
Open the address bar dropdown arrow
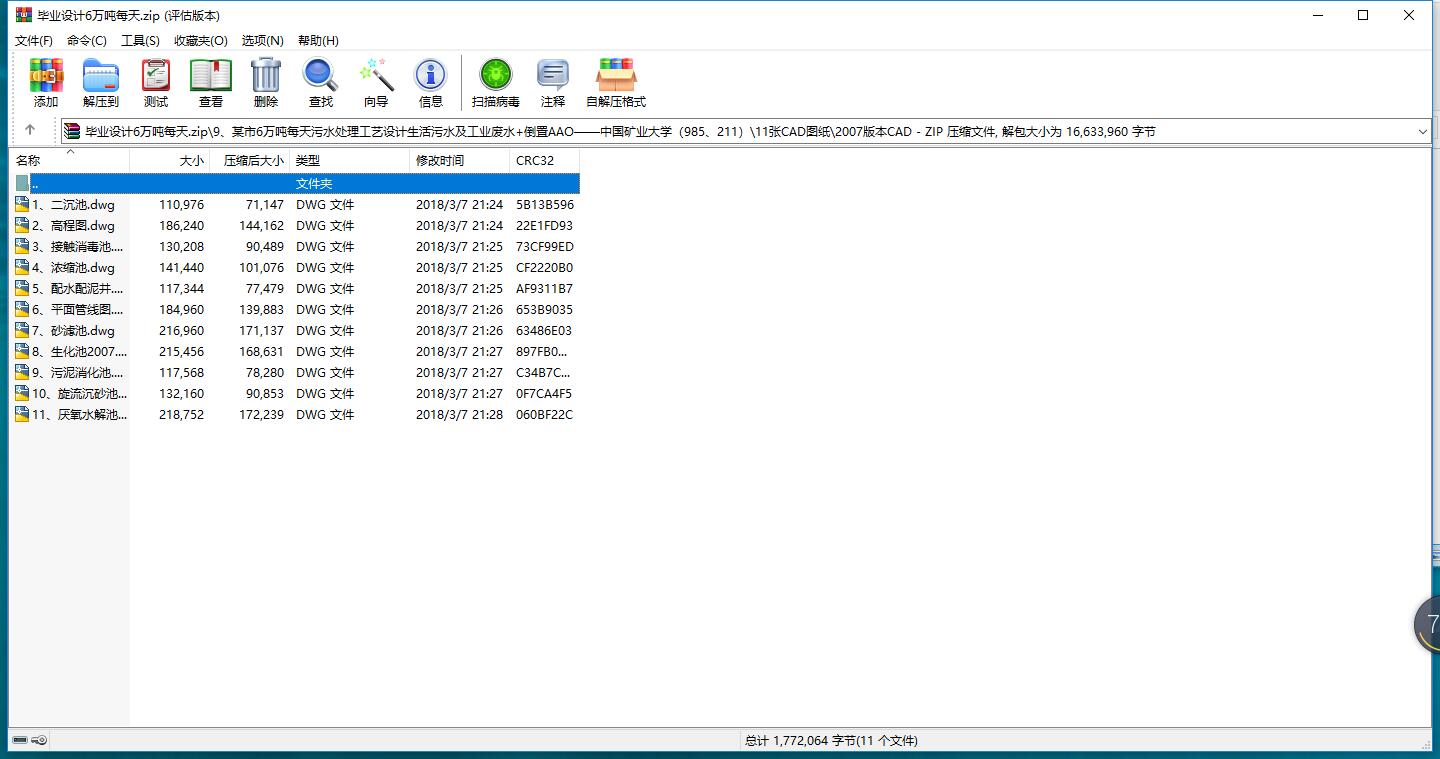click(x=1424, y=130)
